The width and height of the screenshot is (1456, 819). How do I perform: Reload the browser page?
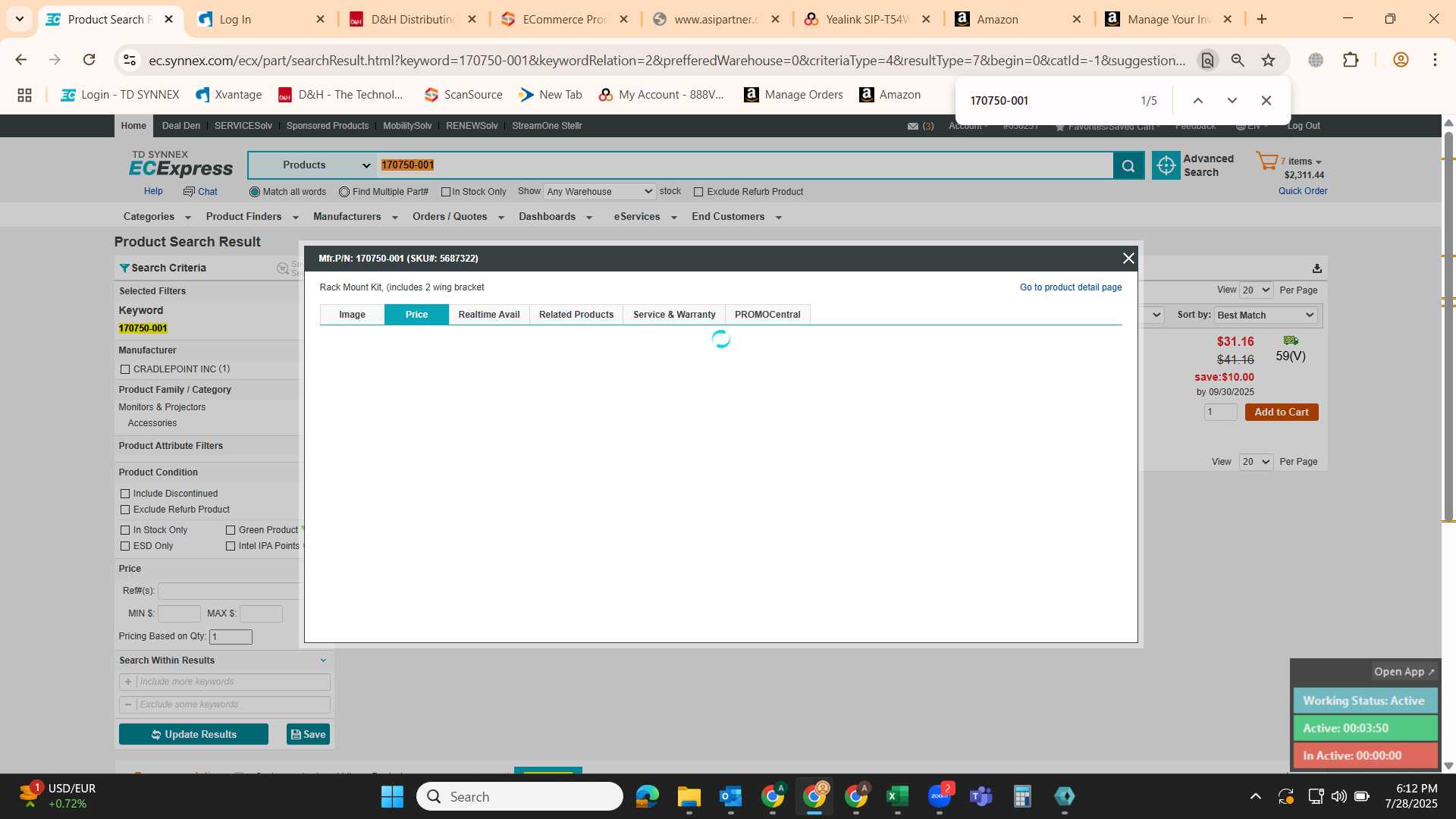click(x=89, y=60)
